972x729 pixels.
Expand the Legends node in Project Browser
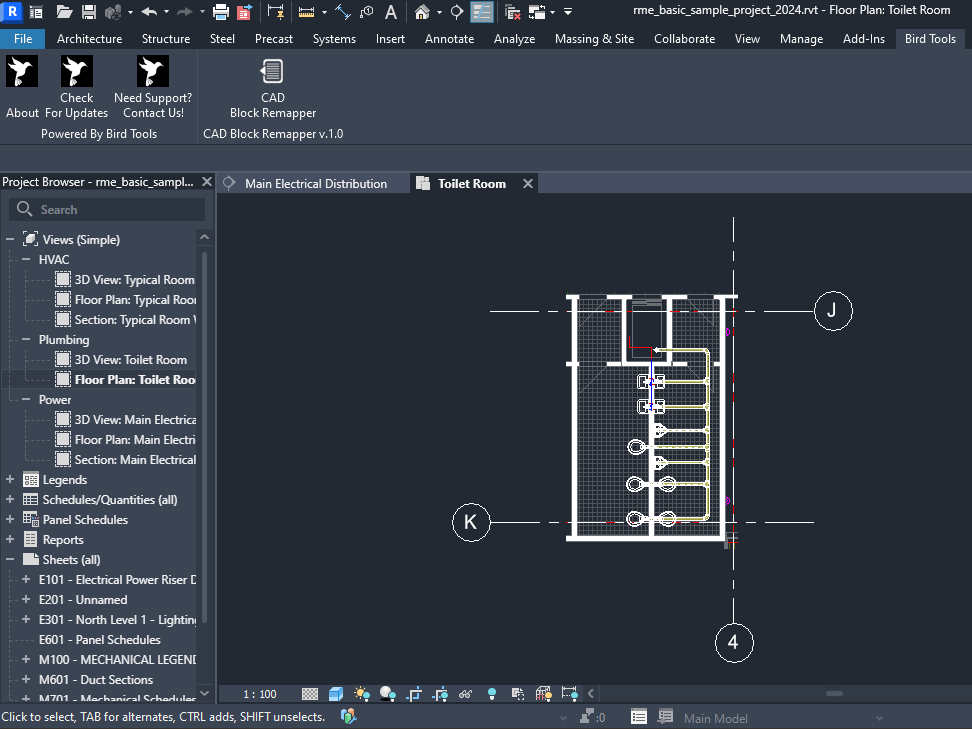pos(10,480)
